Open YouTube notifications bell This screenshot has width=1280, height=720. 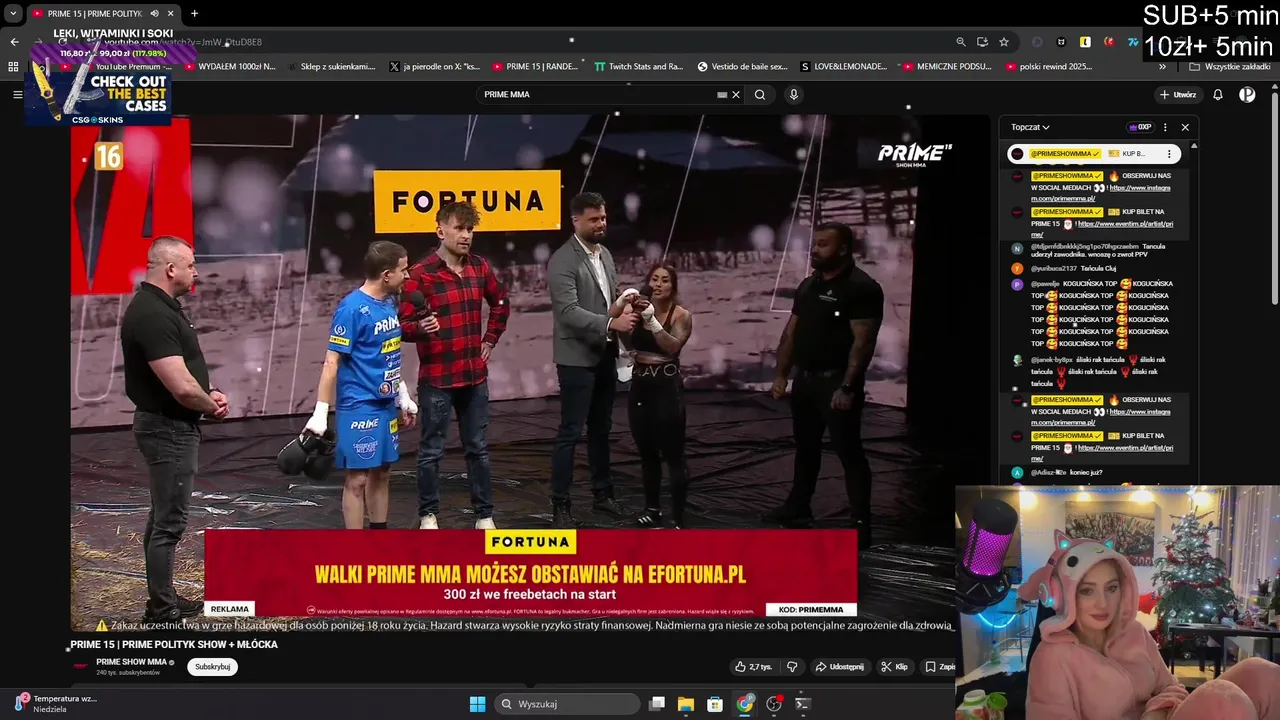point(1218,95)
